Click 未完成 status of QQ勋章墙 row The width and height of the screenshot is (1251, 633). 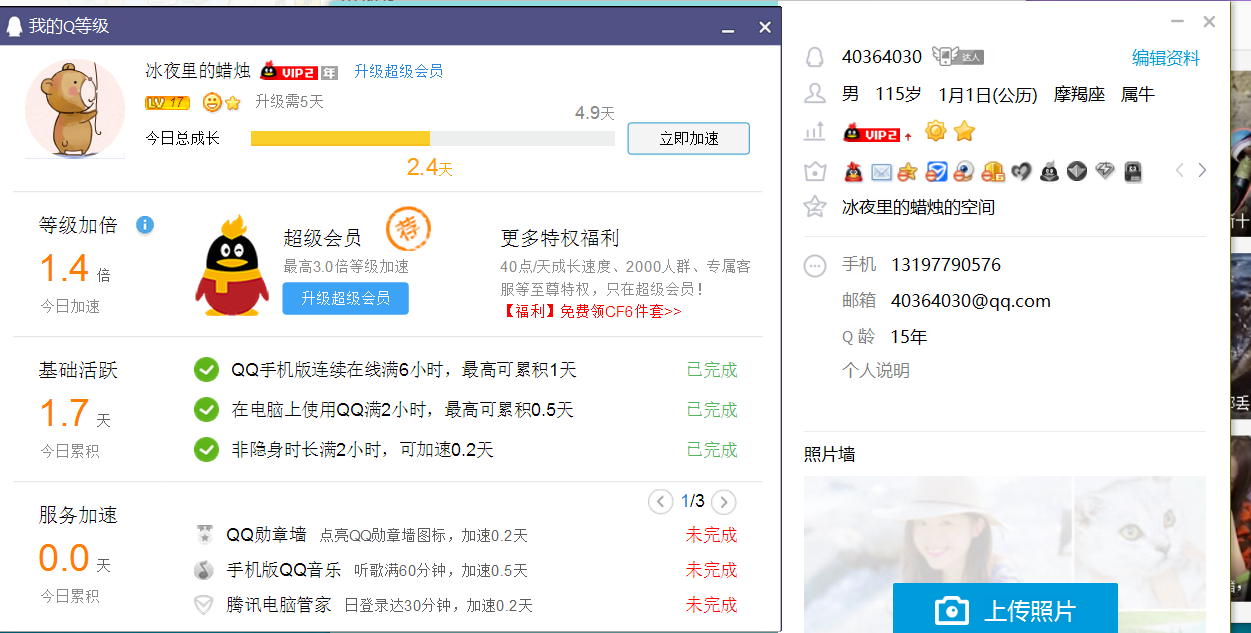click(711, 535)
